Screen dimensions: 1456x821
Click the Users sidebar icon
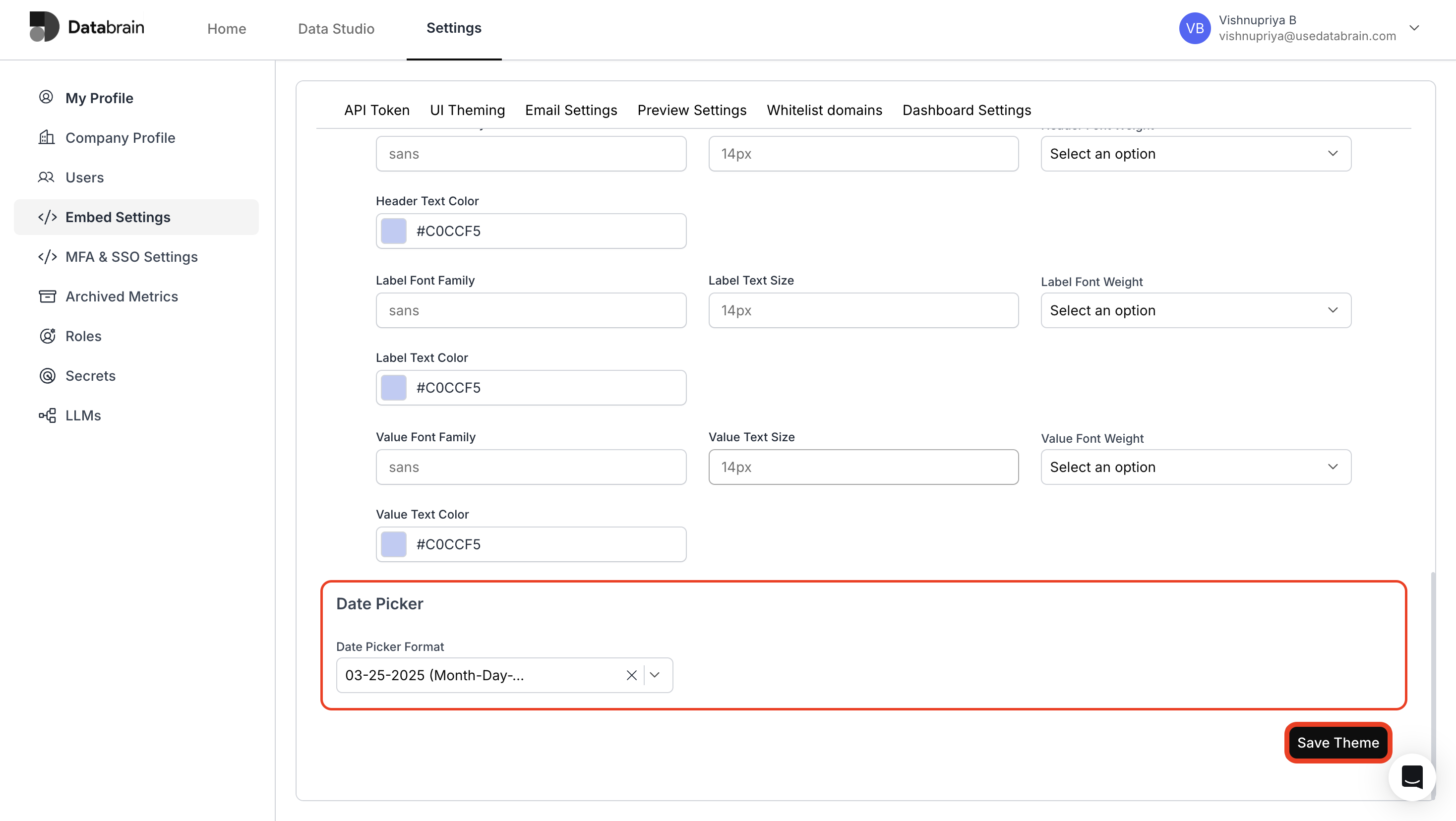click(46, 177)
